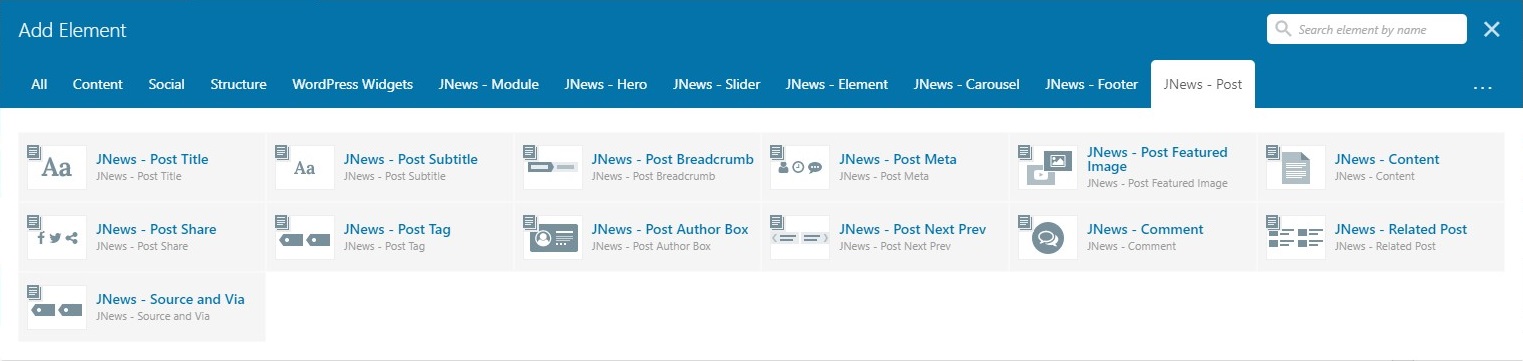Open the JNews - Slider tab

click(717, 84)
